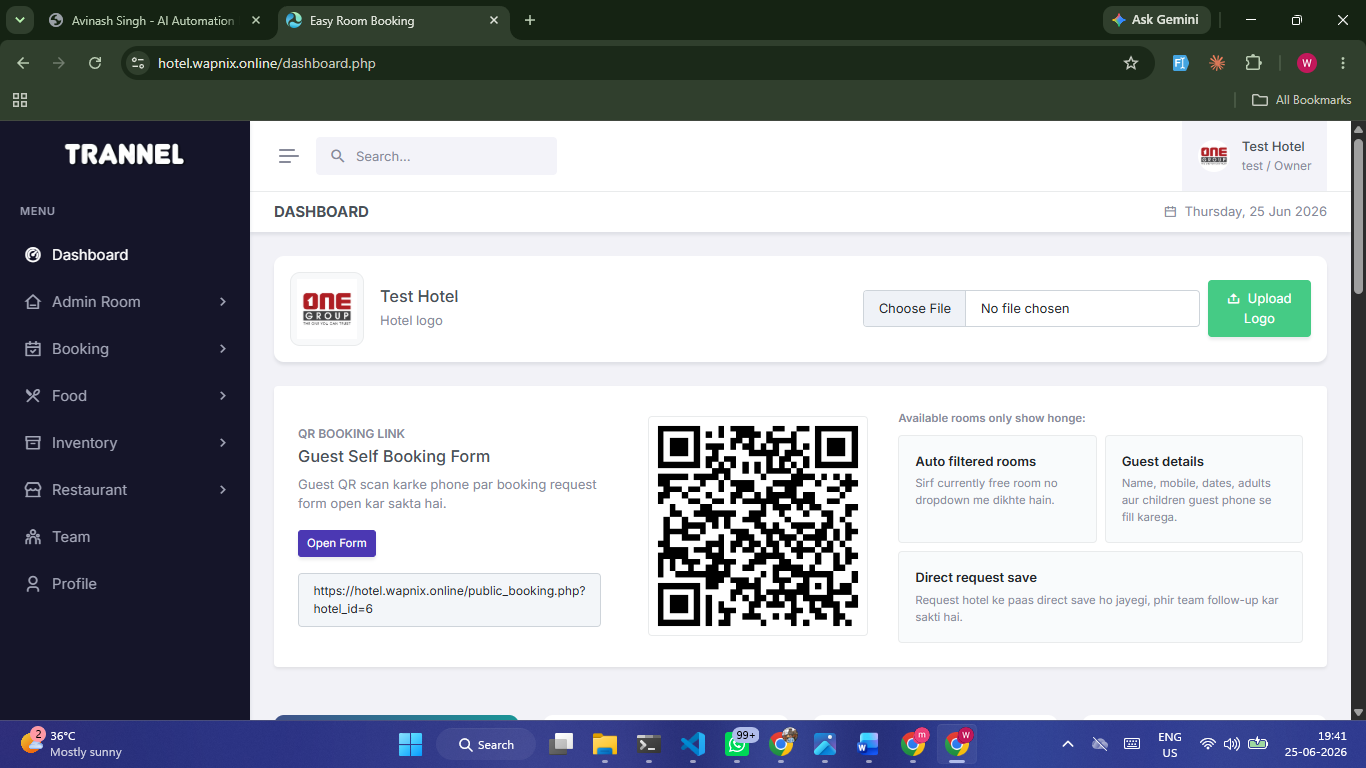Click the Inventory box icon
The width and height of the screenshot is (1366, 768).
point(33,443)
